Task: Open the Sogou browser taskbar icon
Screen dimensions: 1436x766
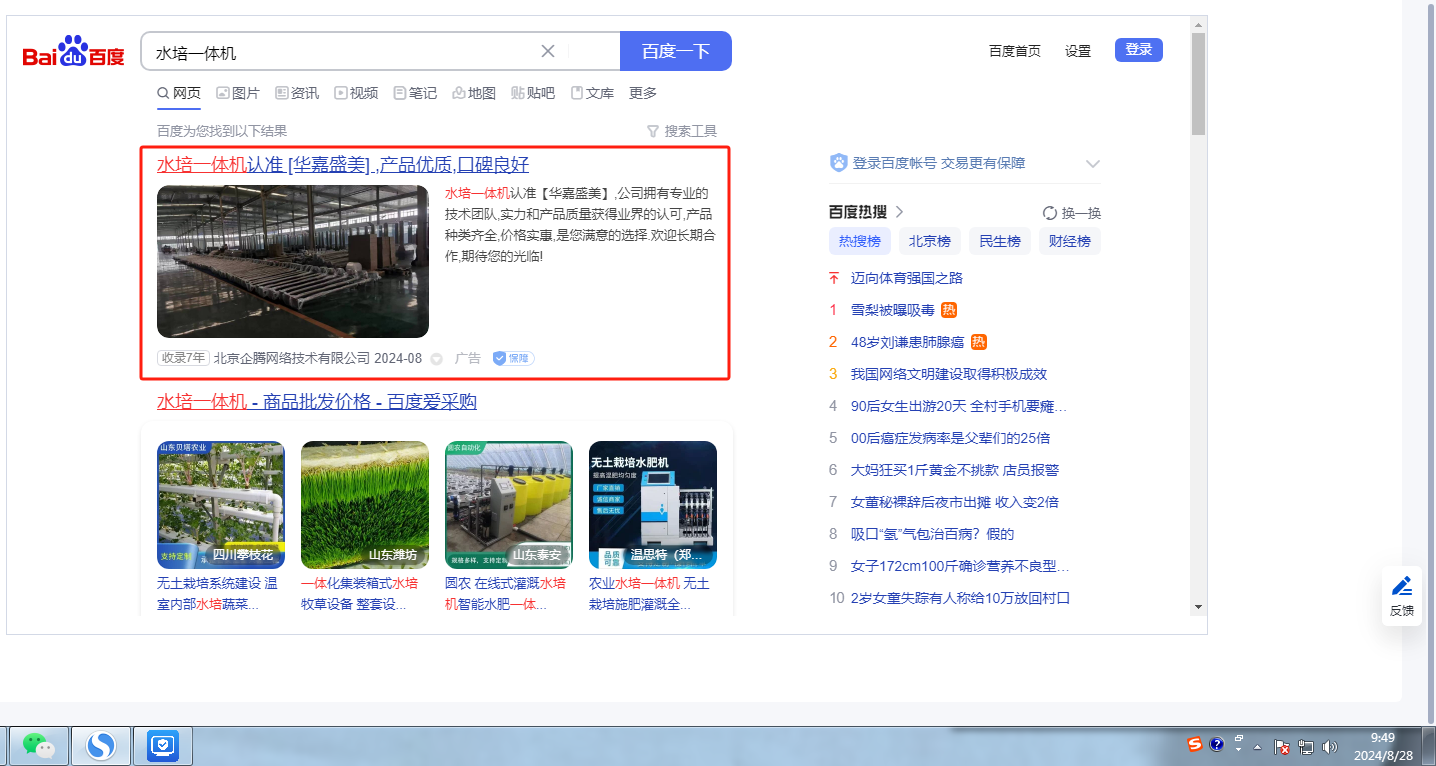Action: click(x=100, y=745)
